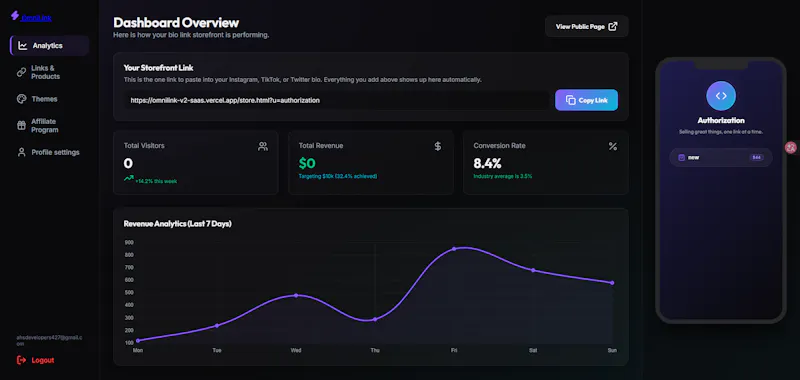Select the Analytics menu item
Viewport: 800px width, 380px height.
[x=49, y=46]
